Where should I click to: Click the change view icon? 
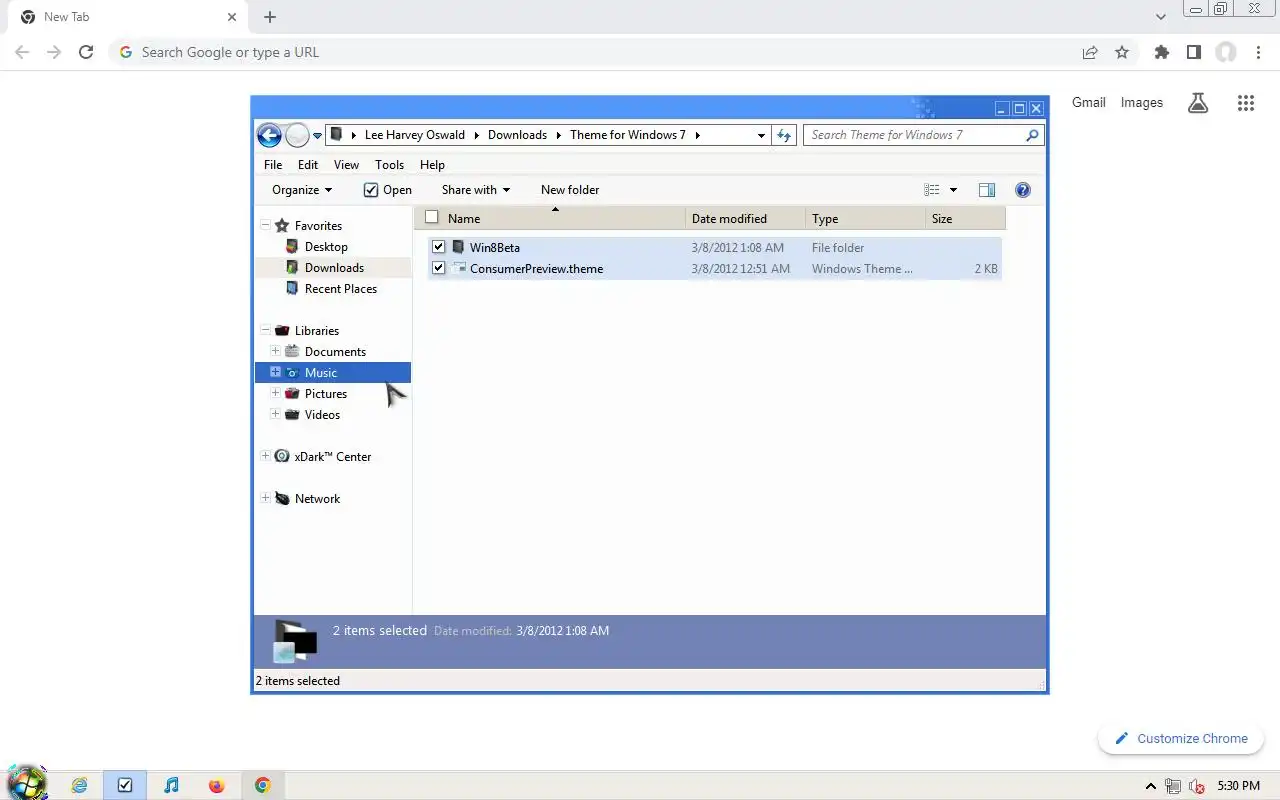[x=932, y=190]
